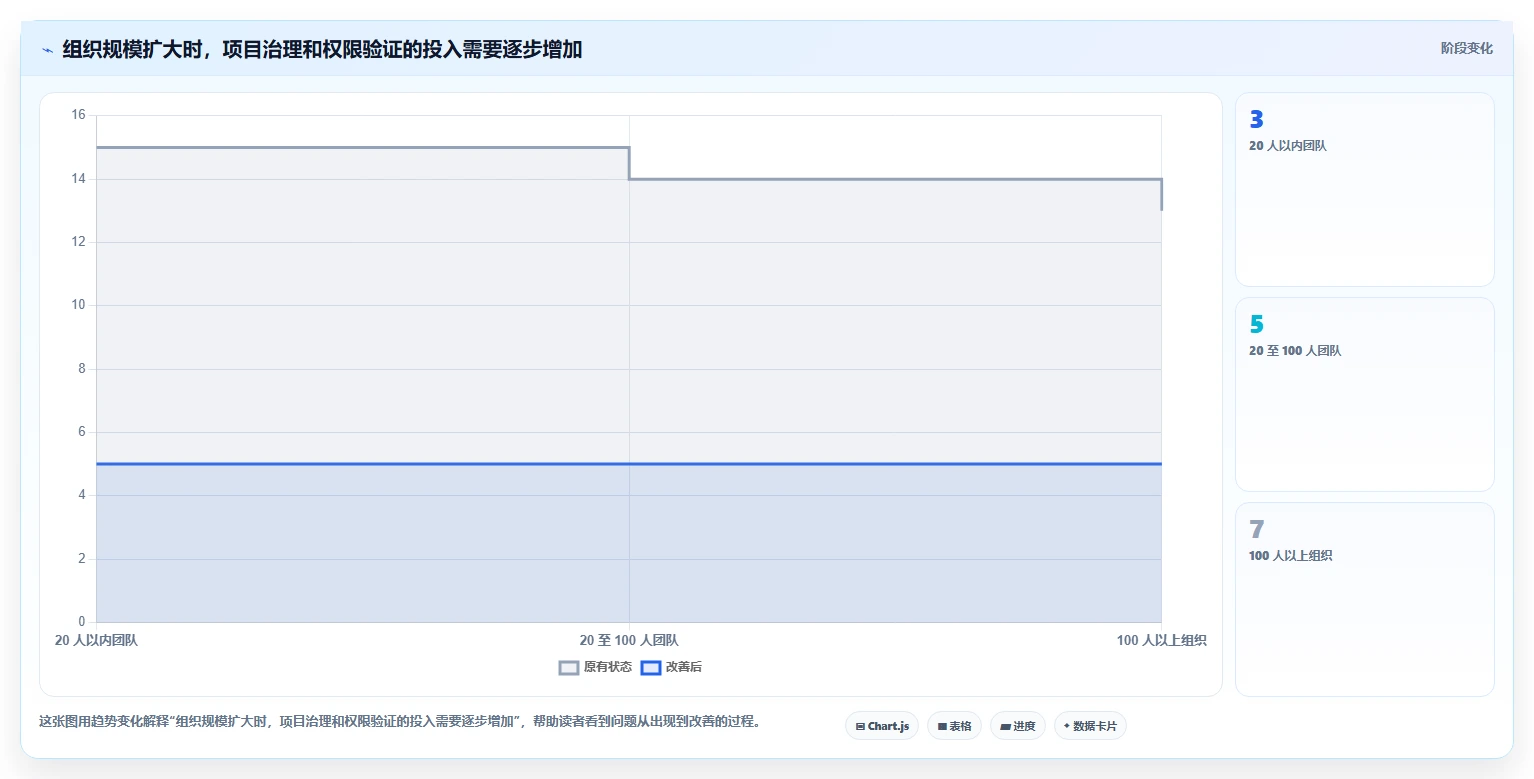Click the y-axis value 6
Viewport: 1534px width, 779px height.
click(x=82, y=432)
